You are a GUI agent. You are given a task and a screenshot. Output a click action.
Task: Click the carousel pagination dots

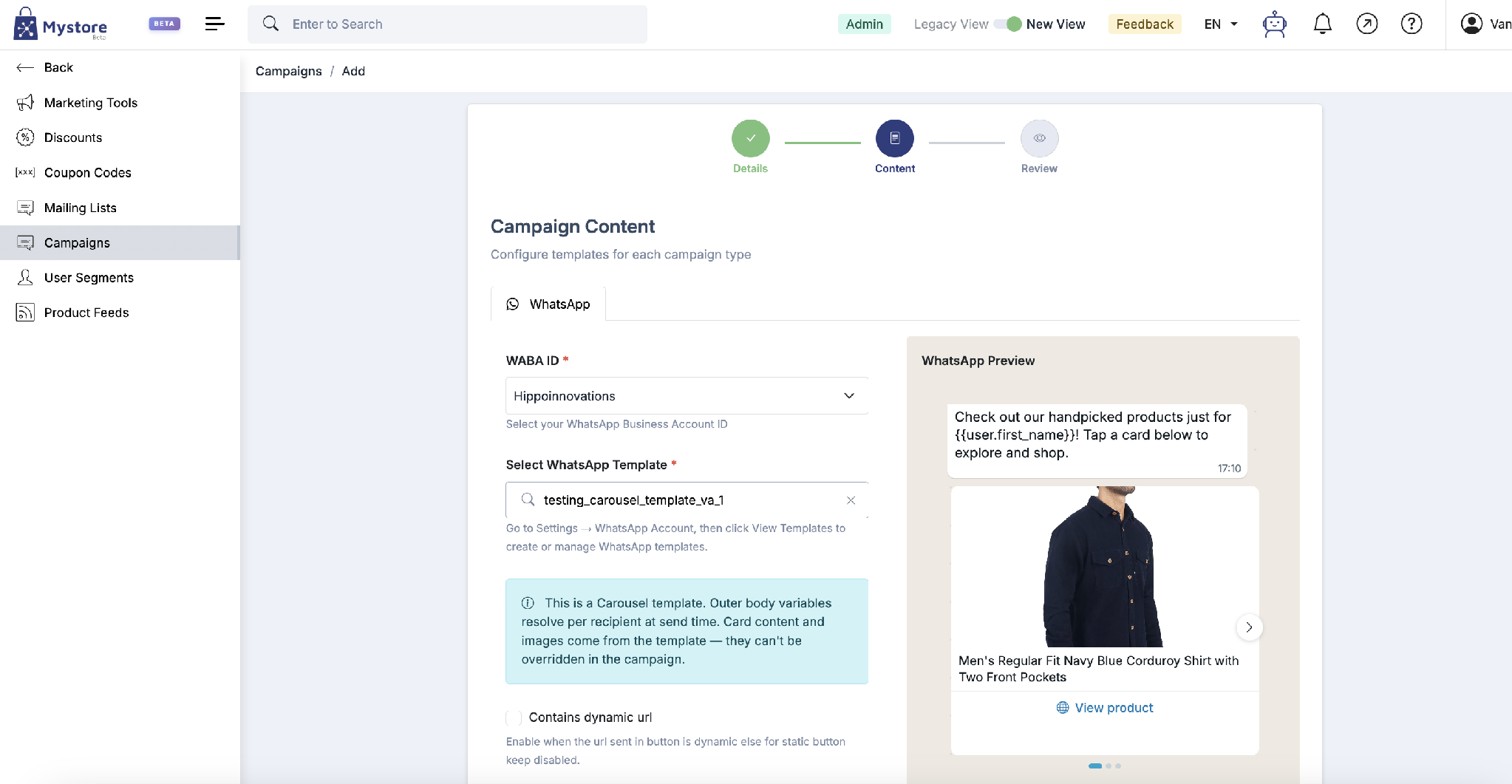(1105, 766)
